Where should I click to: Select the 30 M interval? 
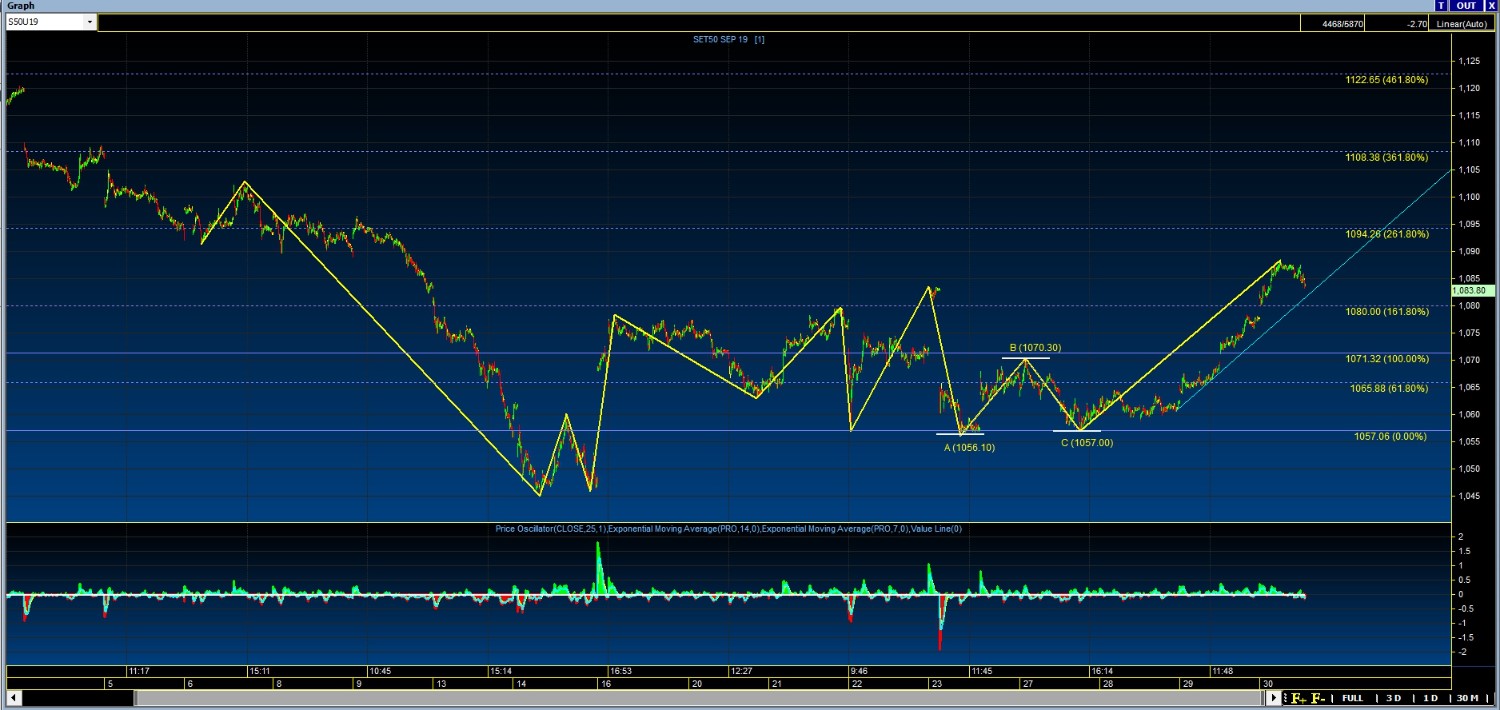pyautogui.click(x=1467, y=698)
